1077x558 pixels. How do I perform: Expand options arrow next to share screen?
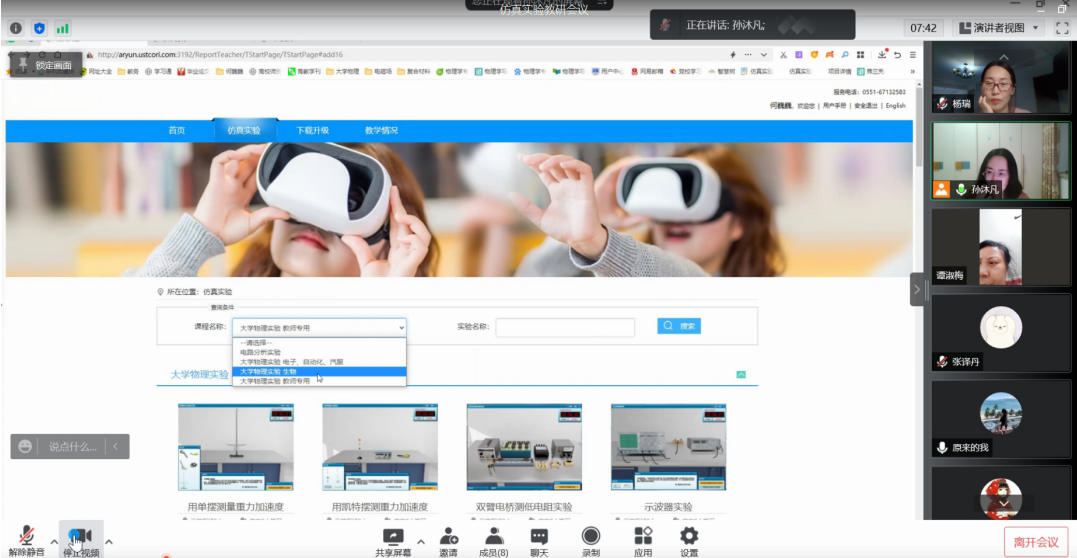[x=420, y=541]
